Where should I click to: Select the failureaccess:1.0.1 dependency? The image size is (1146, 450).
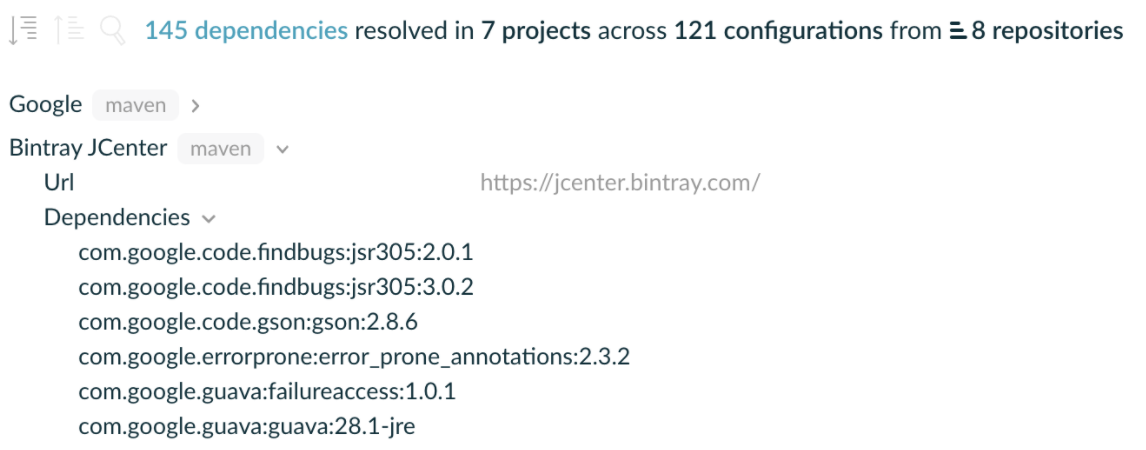[267, 392]
